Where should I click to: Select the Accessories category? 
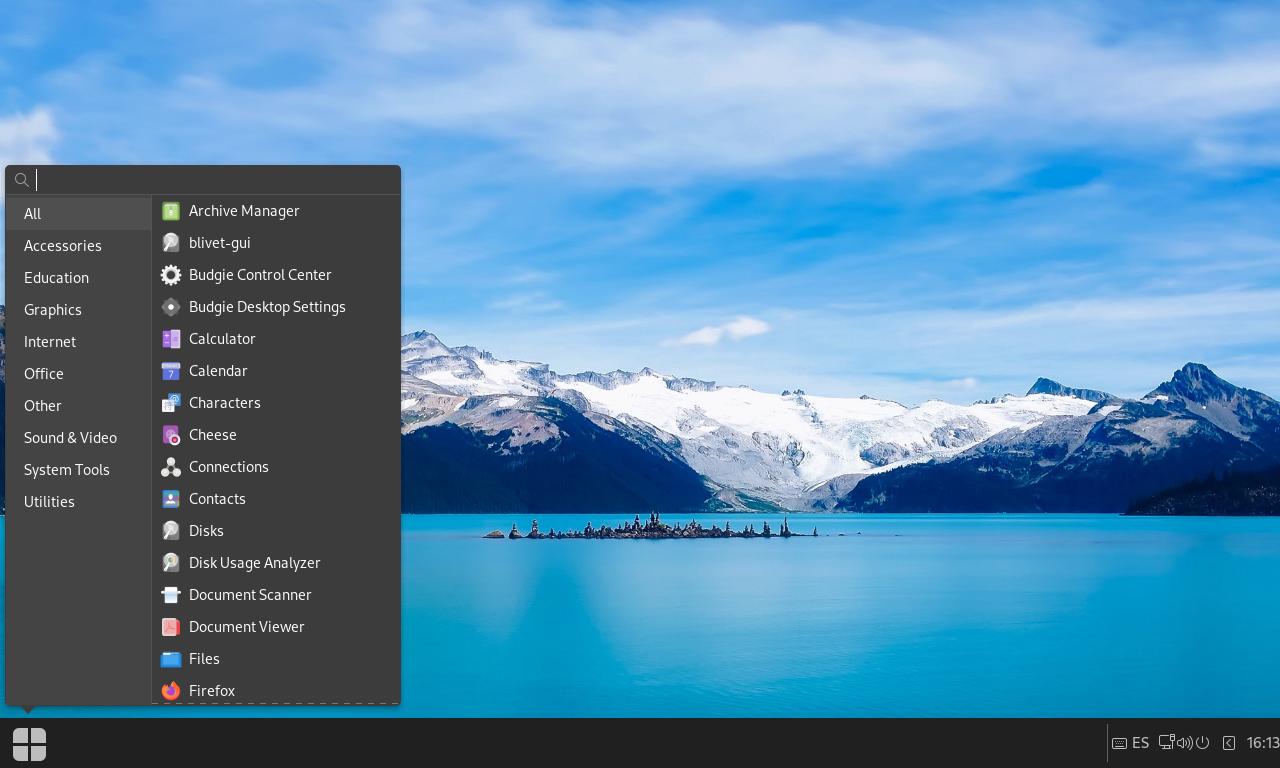(79, 246)
